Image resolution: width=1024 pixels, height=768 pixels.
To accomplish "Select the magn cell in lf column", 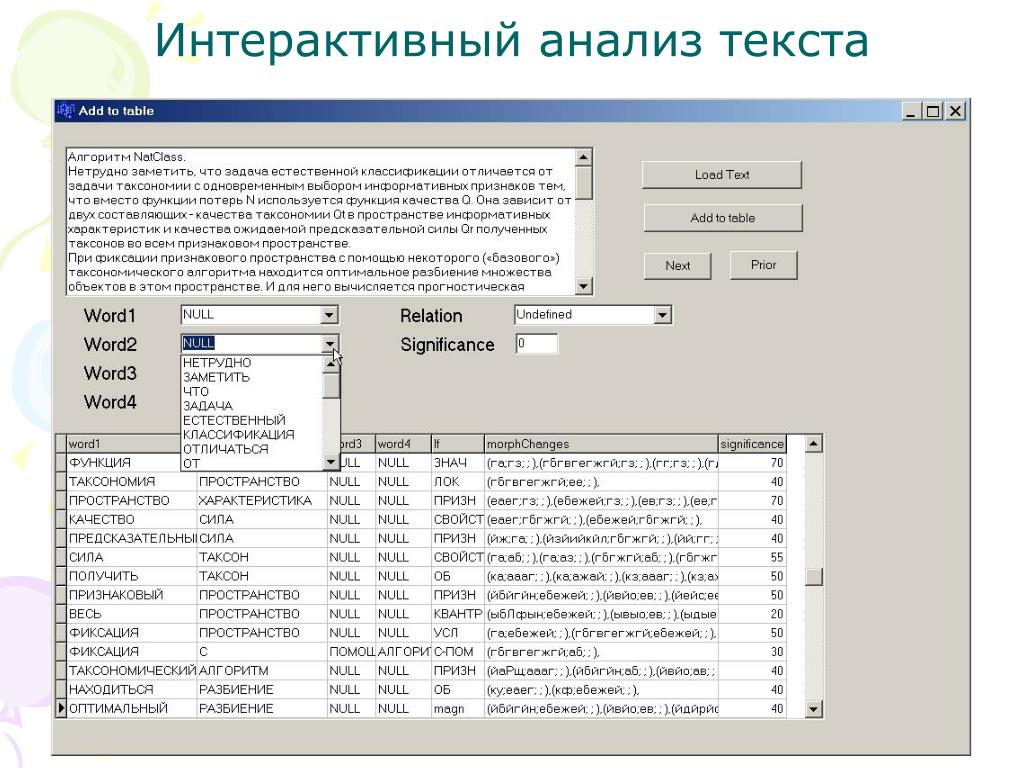I will tap(458, 709).
